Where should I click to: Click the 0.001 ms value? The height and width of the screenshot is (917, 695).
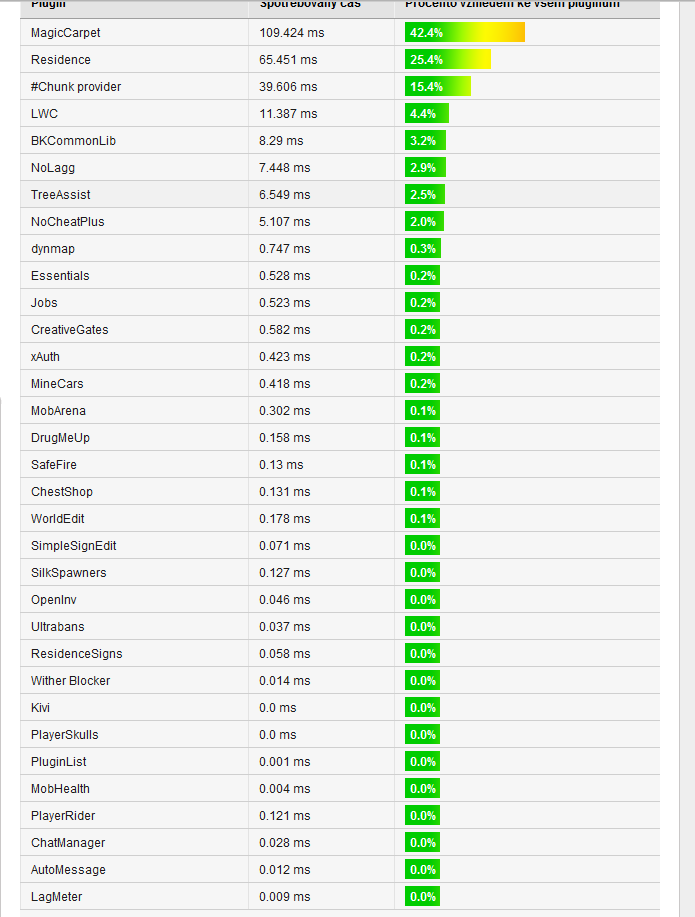(x=285, y=762)
